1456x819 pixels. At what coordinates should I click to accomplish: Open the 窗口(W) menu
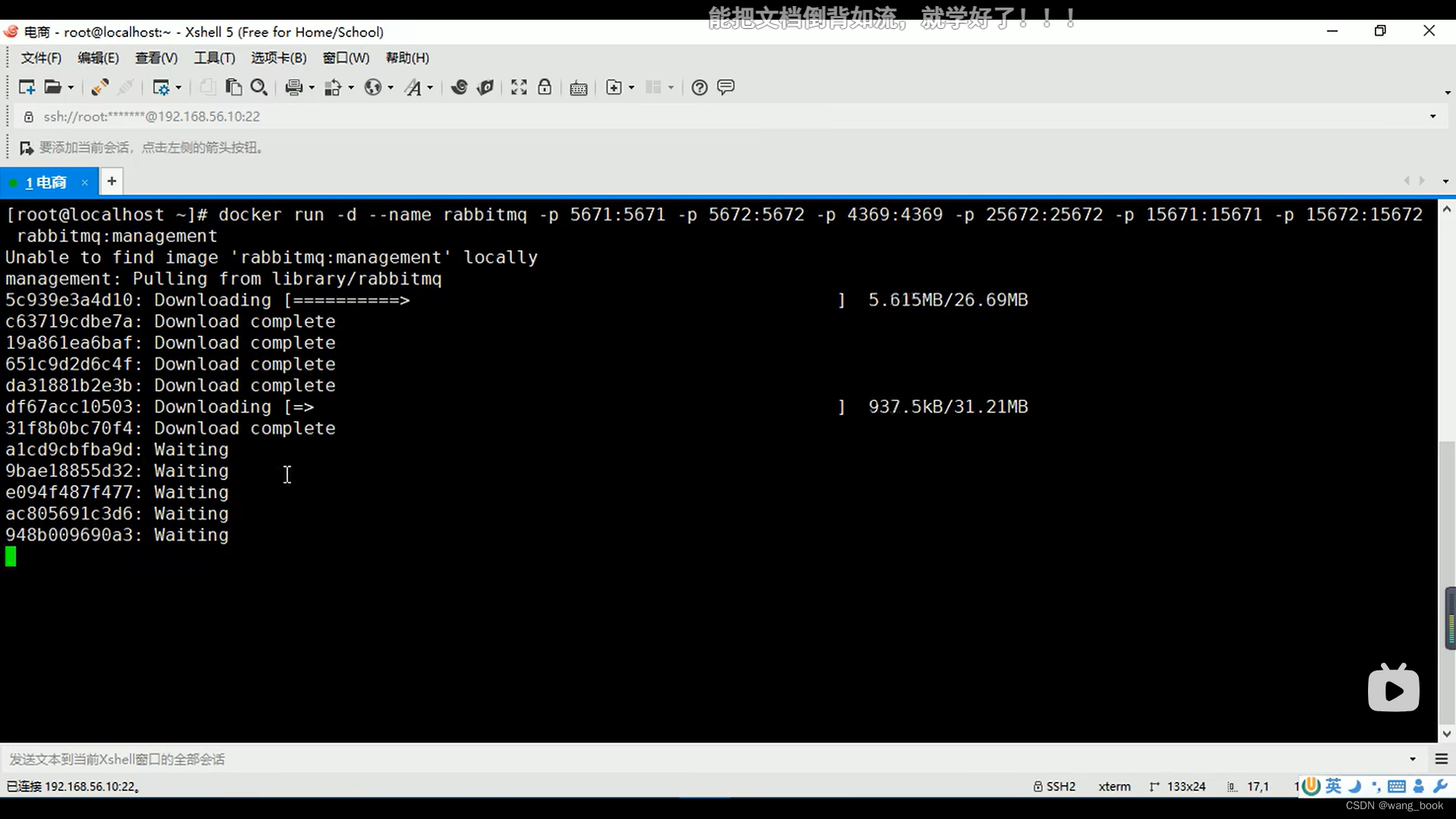tap(346, 58)
